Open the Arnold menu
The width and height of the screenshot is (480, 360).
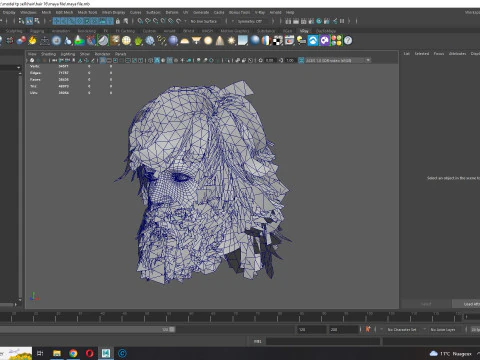pos(275,12)
